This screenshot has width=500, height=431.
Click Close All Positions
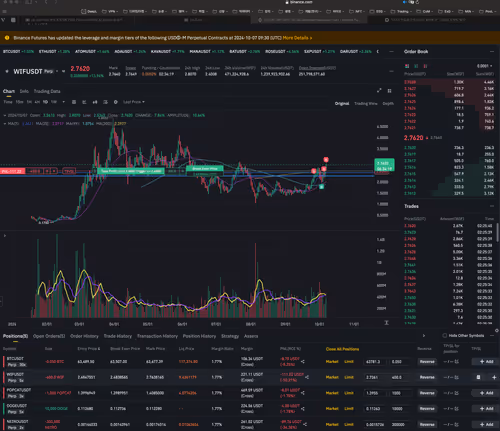[x=342, y=349]
